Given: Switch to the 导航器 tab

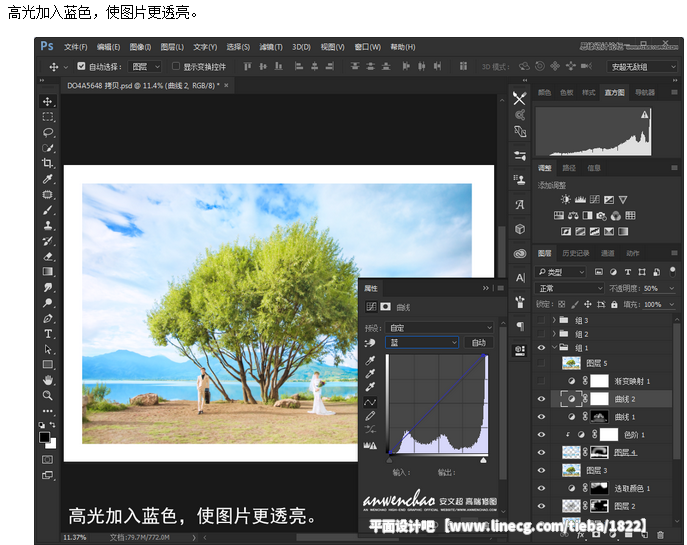Looking at the screenshot, I should point(645,92).
